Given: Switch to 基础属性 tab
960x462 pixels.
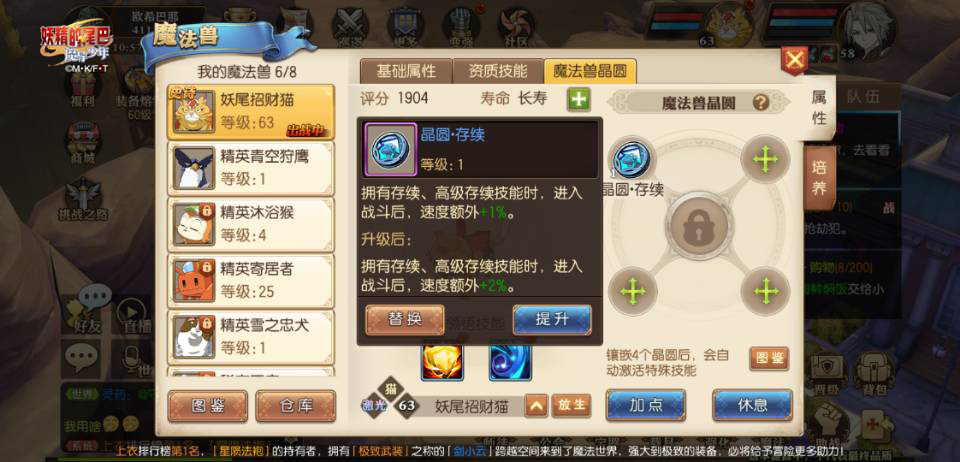Looking at the screenshot, I should 406,72.
